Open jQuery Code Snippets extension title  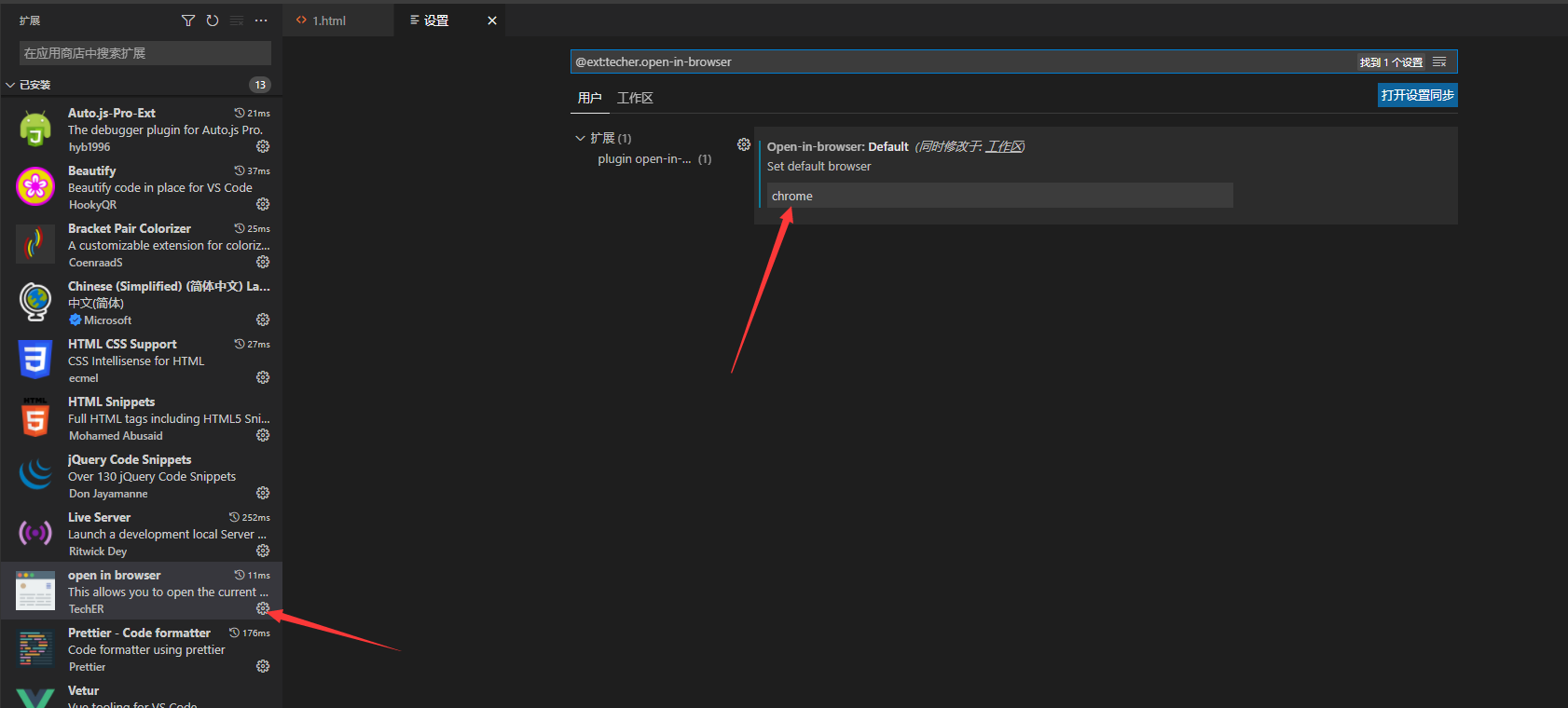130,459
